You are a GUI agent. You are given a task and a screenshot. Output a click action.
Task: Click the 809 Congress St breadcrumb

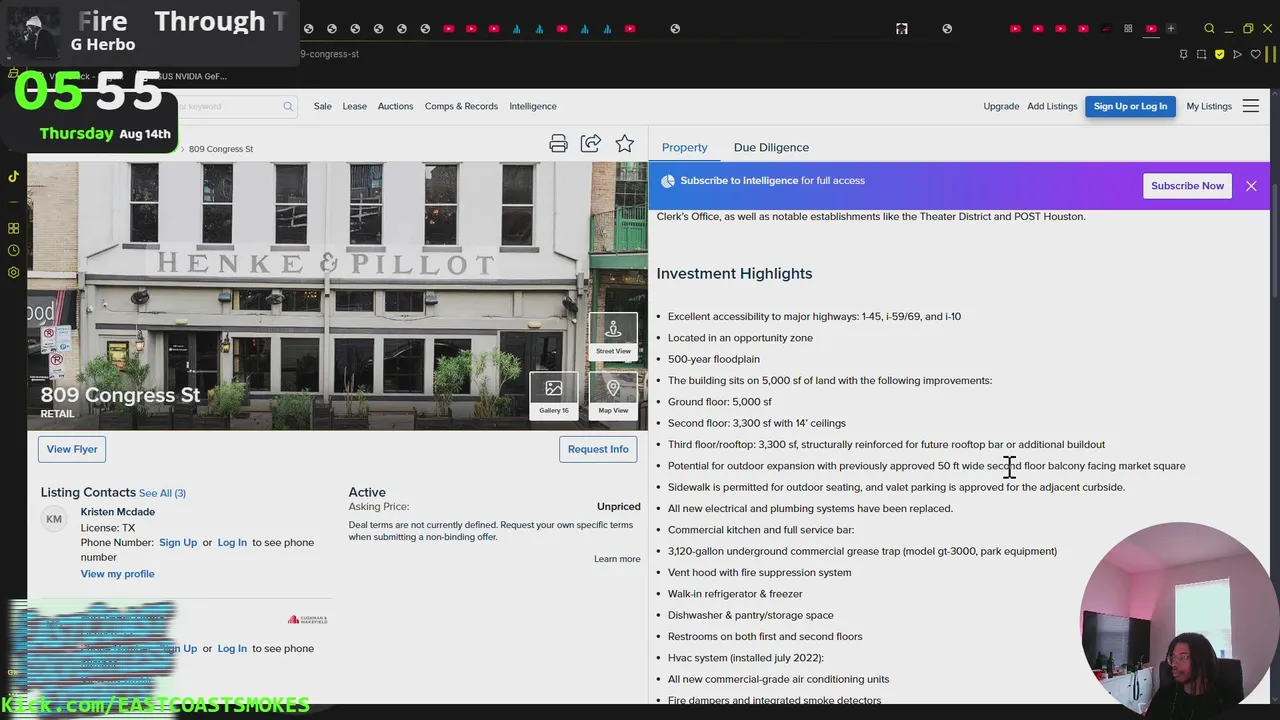coord(221,149)
